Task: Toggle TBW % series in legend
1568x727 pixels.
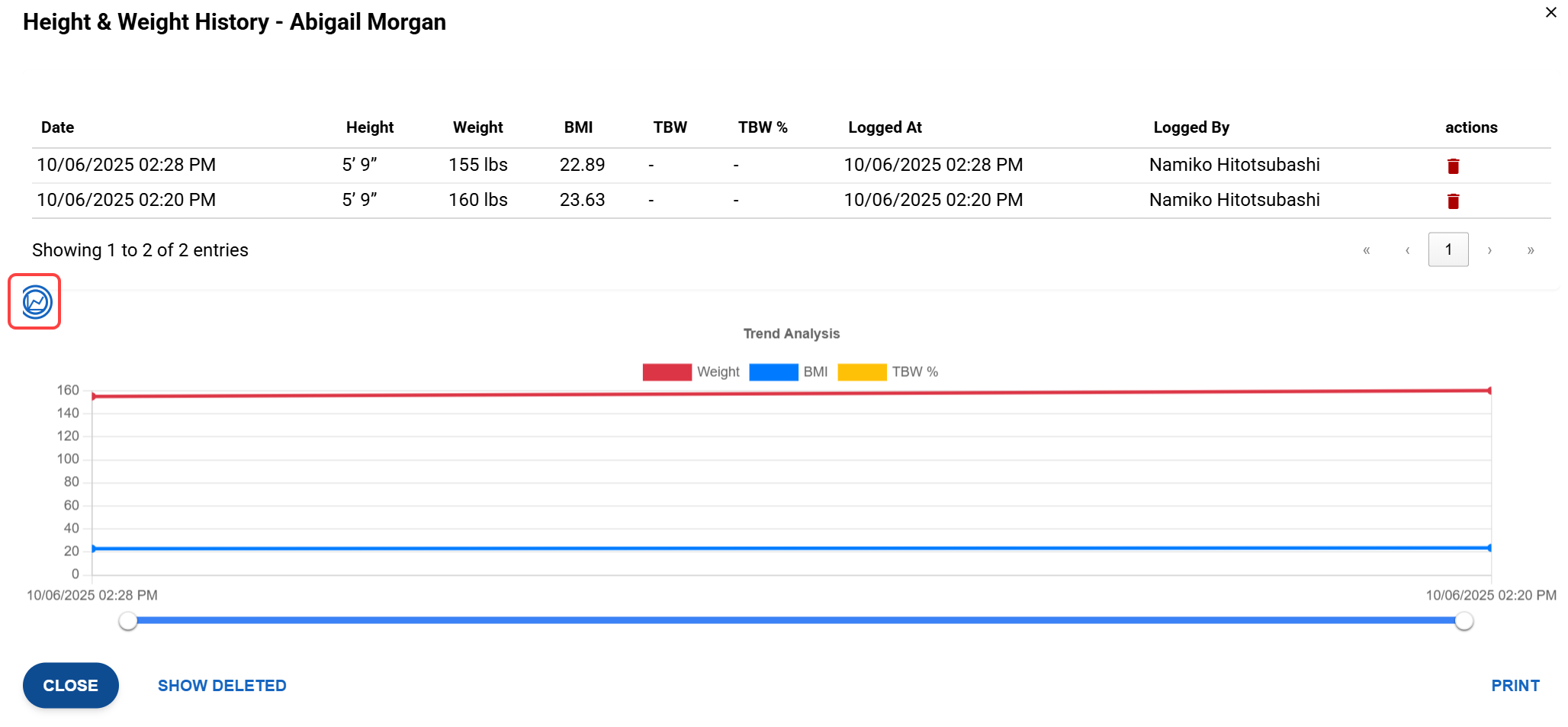Action: point(888,372)
